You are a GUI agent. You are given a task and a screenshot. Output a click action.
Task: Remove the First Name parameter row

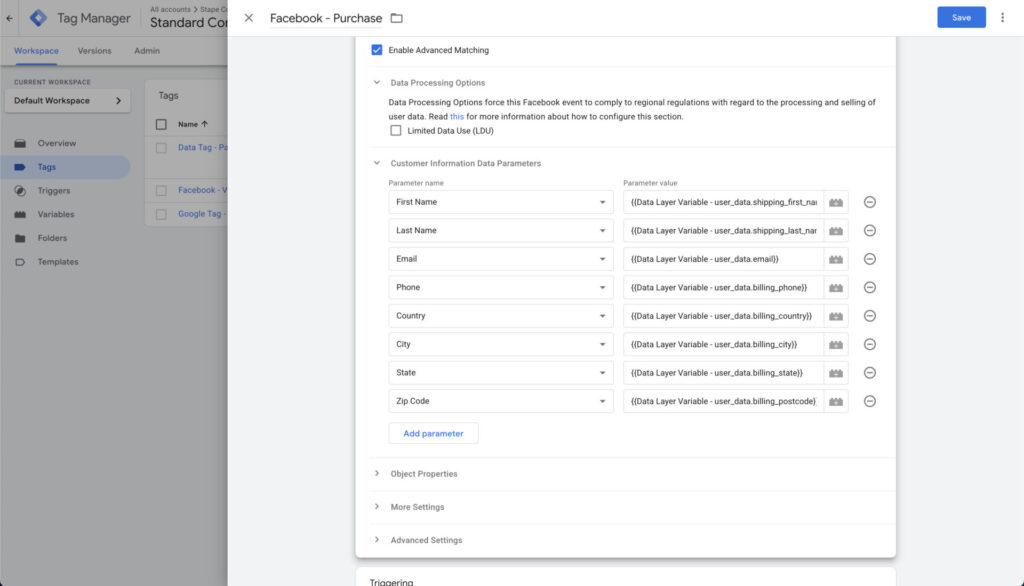point(869,202)
